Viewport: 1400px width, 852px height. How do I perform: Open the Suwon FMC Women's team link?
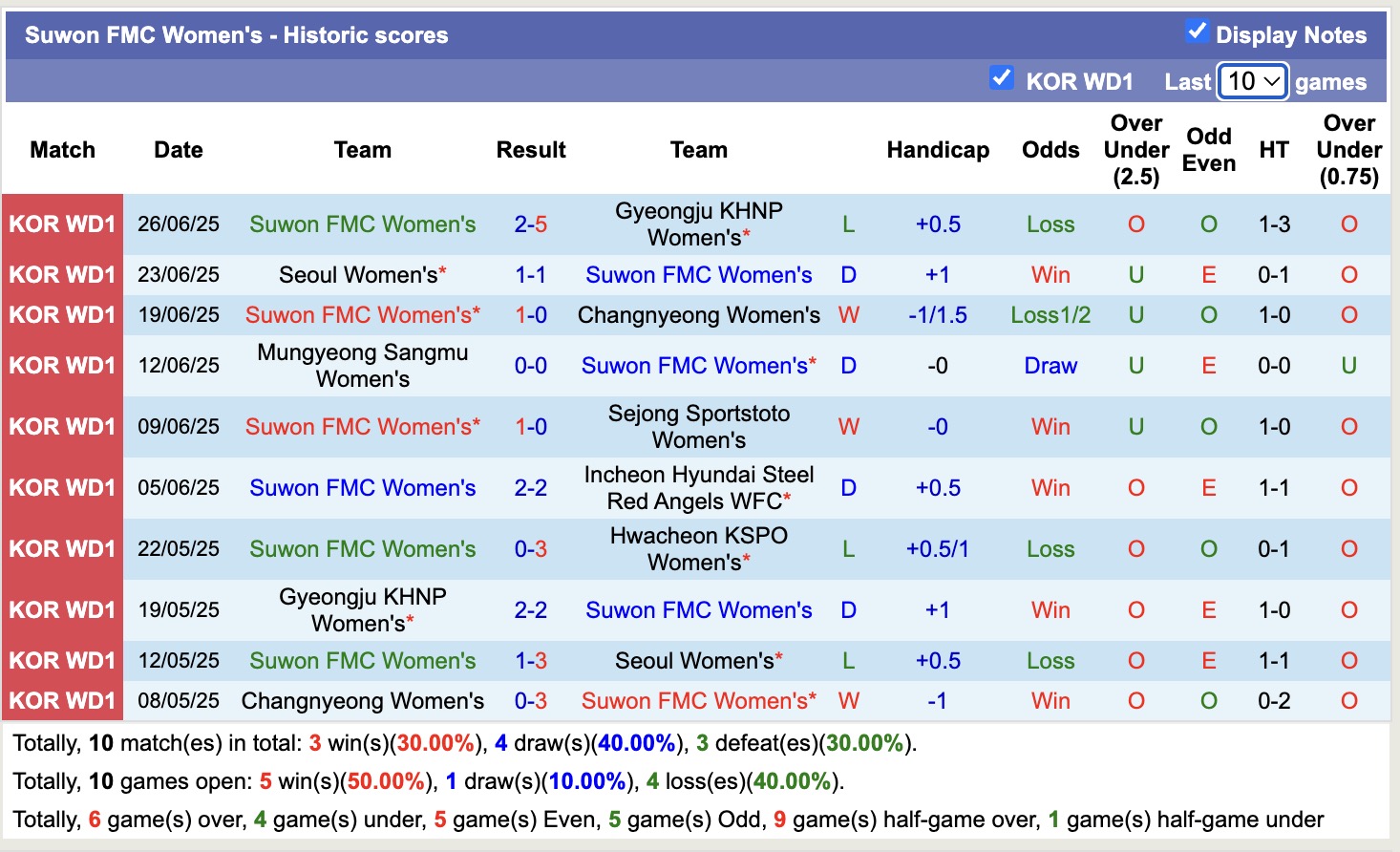[363, 224]
